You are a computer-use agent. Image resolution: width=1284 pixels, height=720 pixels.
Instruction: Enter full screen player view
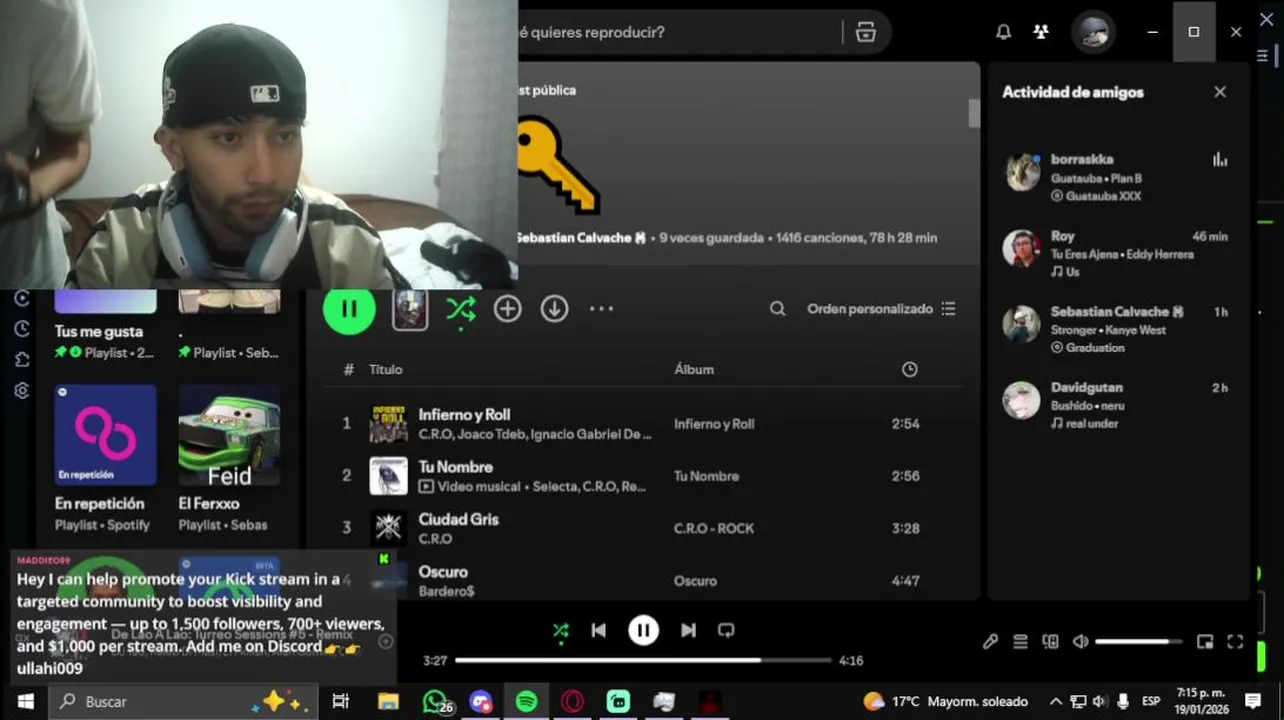point(1235,642)
